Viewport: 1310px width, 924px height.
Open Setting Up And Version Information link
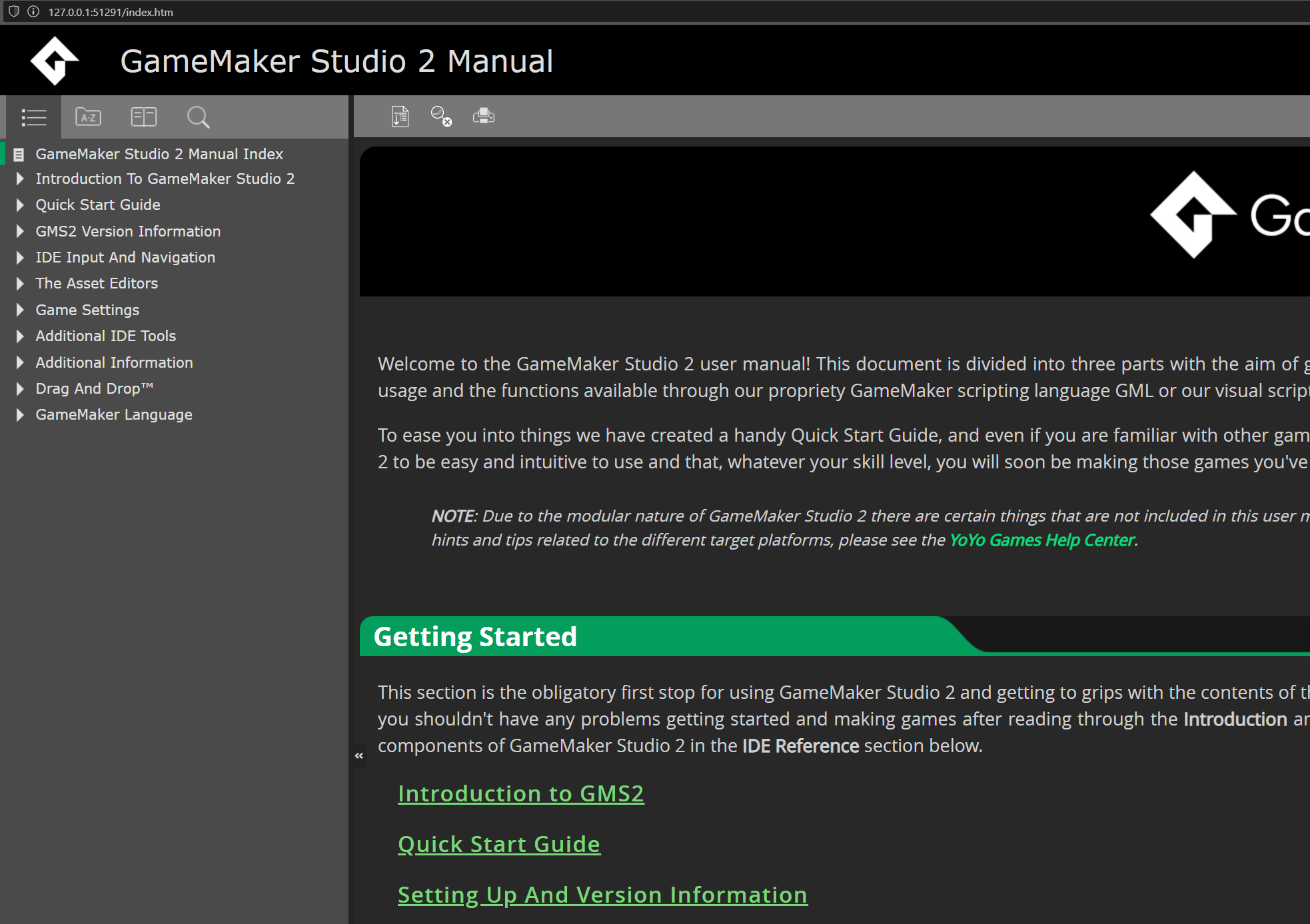point(602,895)
